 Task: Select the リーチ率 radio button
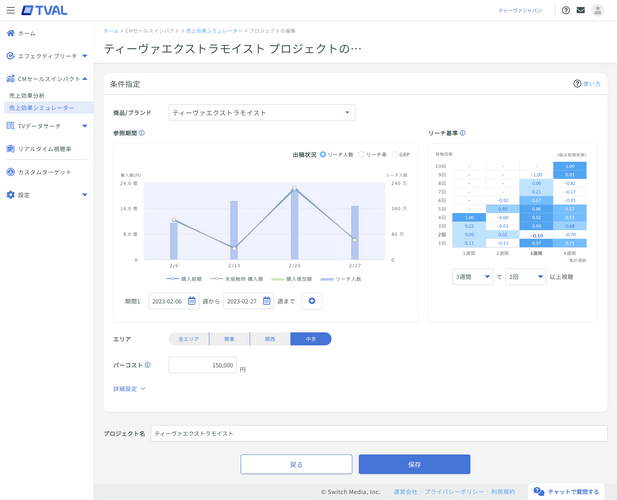(x=363, y=155)
